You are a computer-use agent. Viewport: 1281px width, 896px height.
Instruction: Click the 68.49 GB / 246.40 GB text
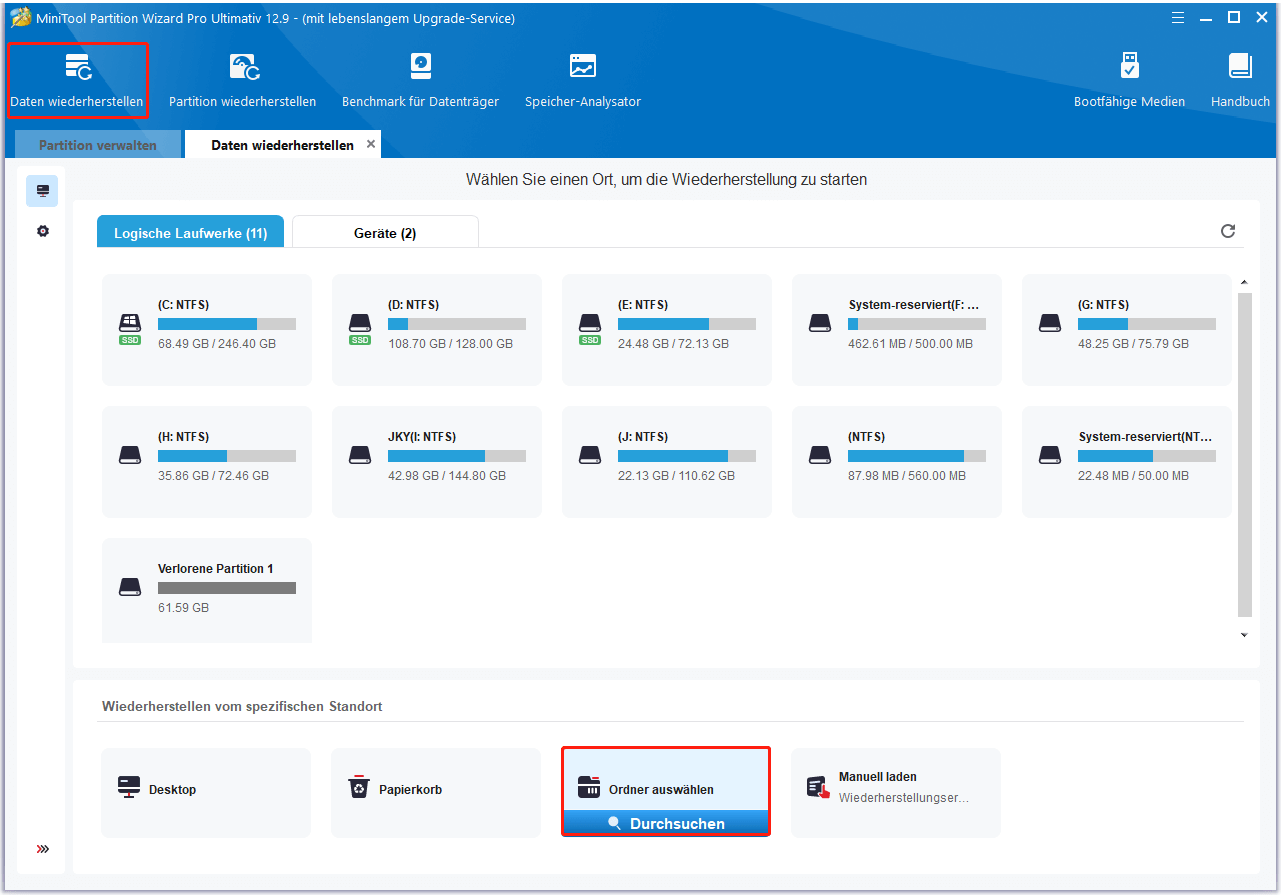(x=217, y=344)
